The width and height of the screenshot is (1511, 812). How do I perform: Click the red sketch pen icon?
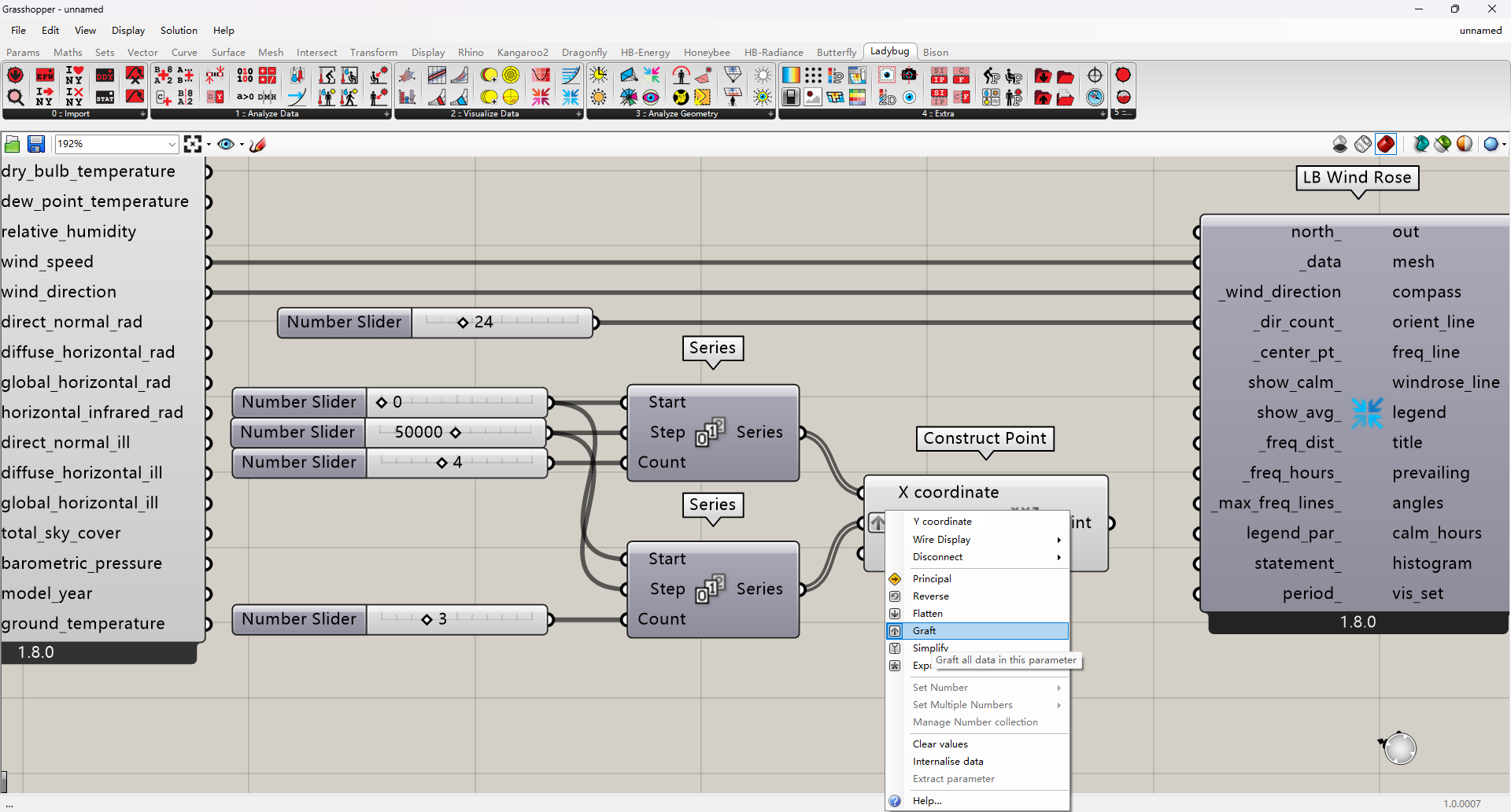coord(257,144)
